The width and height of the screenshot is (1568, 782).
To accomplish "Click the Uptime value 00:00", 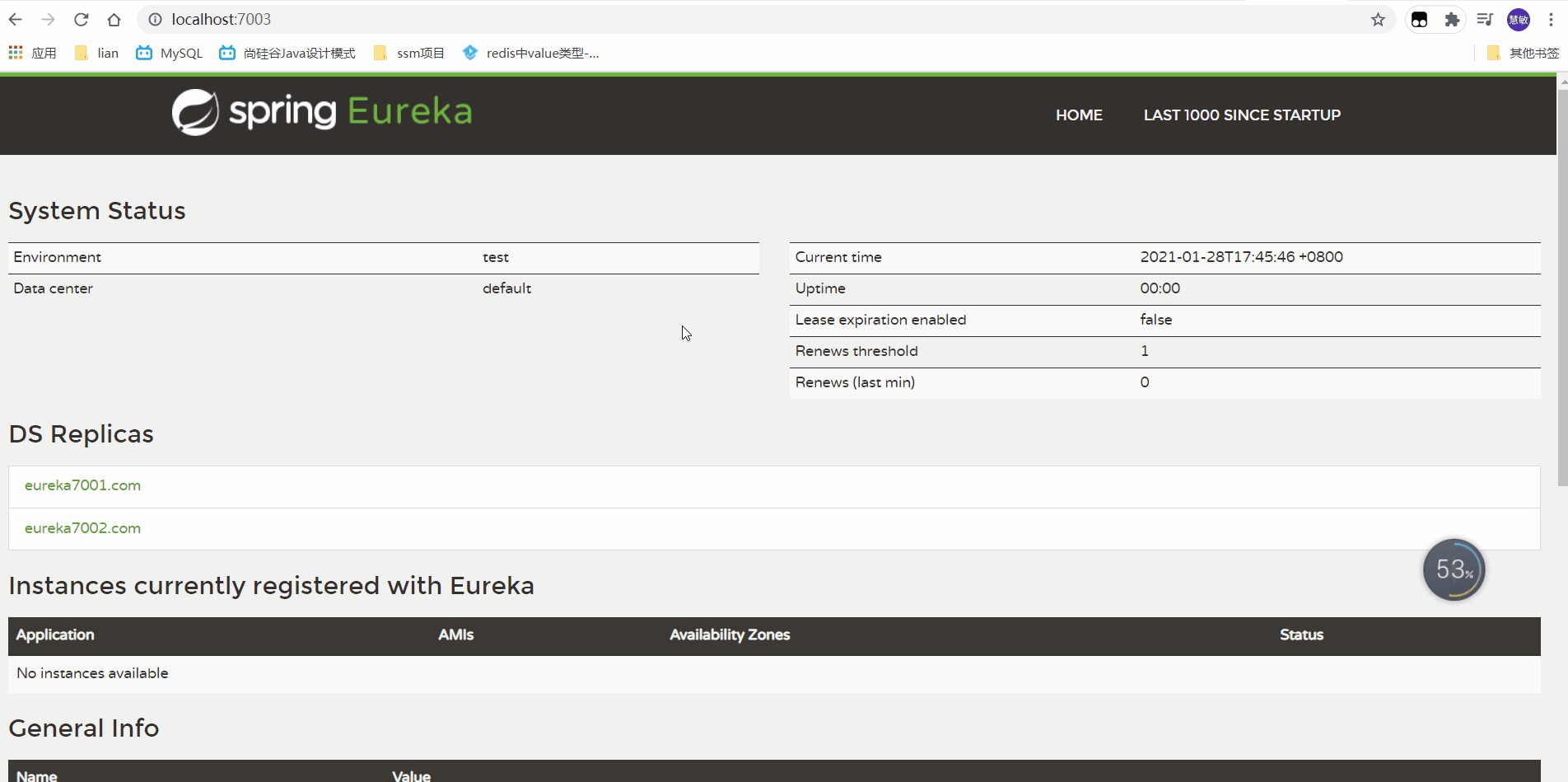I will tap(1160, 288).
